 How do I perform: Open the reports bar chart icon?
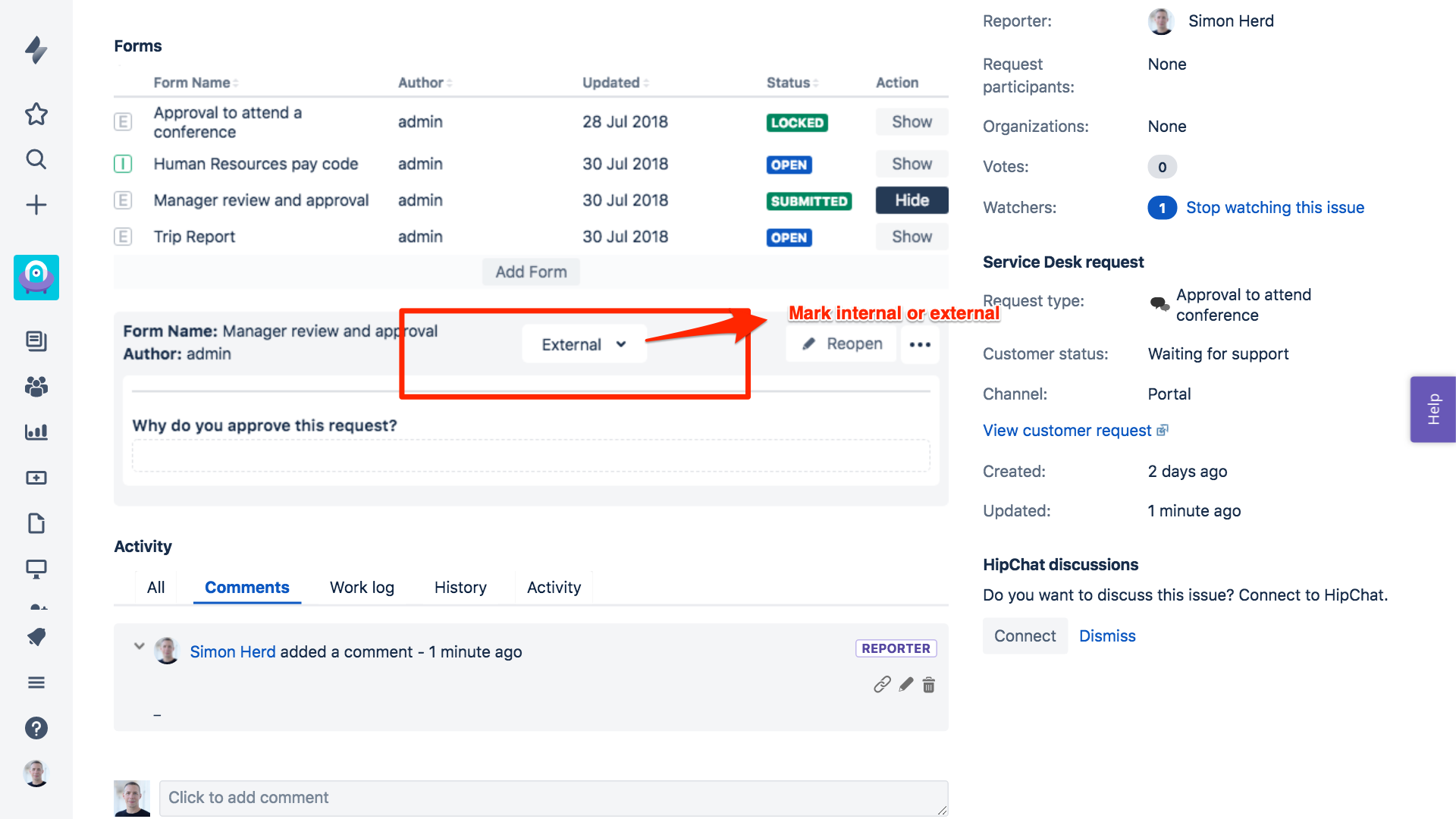(36, 432)
